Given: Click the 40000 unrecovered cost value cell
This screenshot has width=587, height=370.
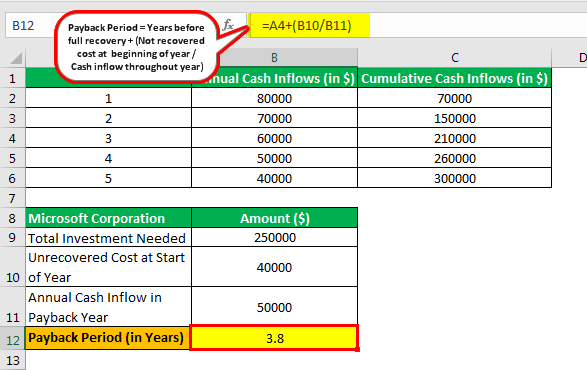Looking at the screenshot, I should (274, 267).
